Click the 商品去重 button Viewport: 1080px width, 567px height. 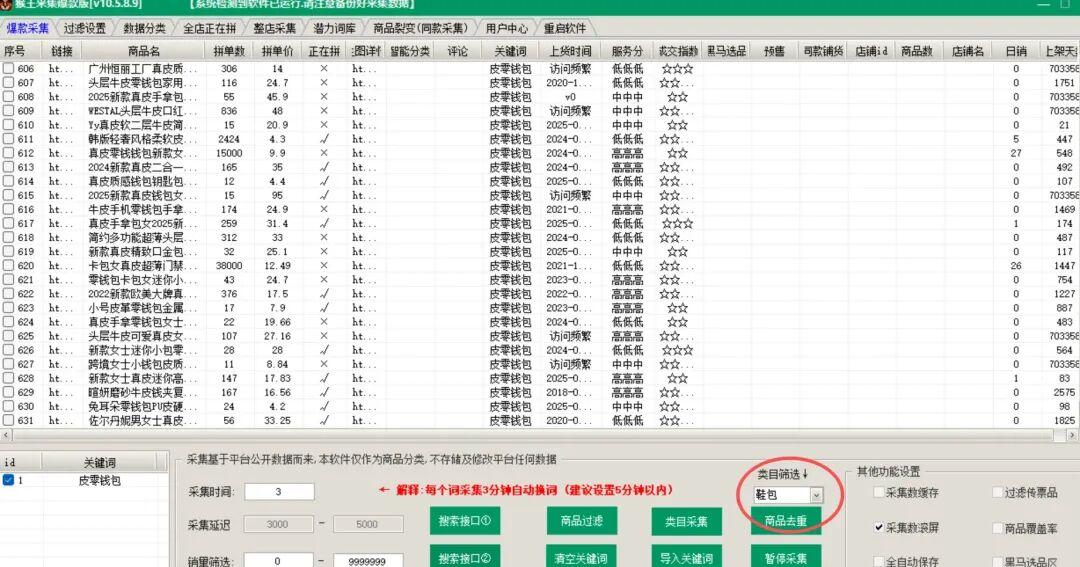pyautogui.click(x=786, y=521)
